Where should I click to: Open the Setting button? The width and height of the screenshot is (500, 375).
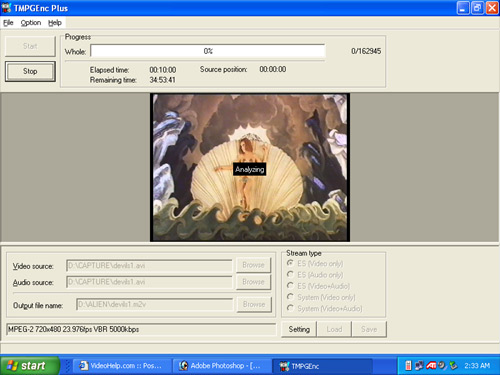tap(299, 329)
